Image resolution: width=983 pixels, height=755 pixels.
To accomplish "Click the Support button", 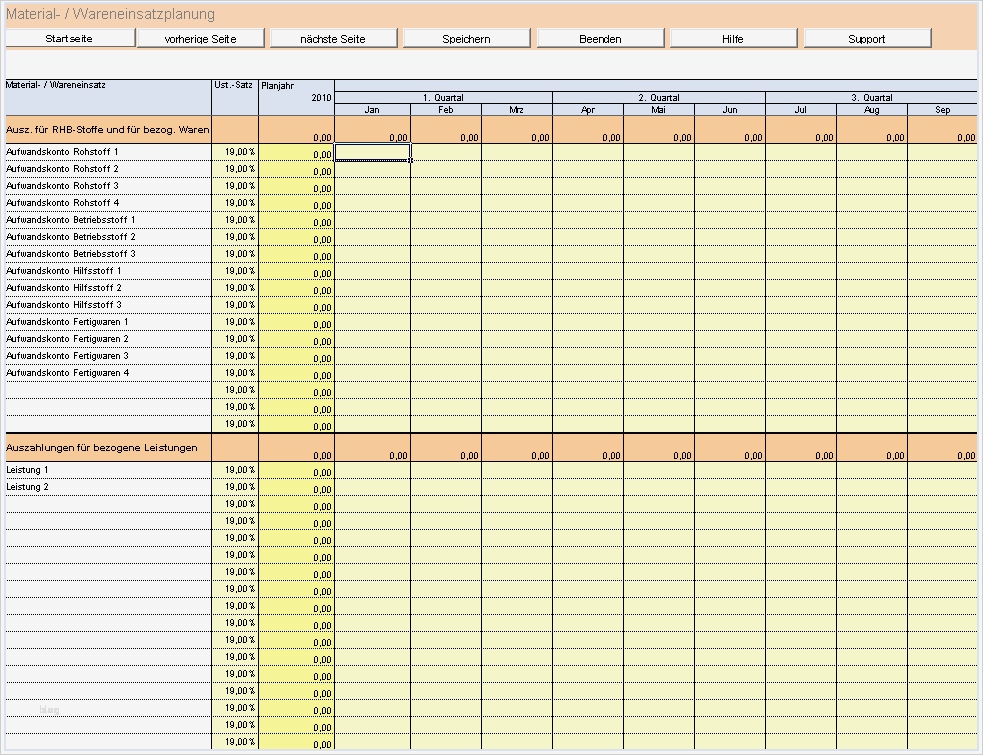I will 867,38.
